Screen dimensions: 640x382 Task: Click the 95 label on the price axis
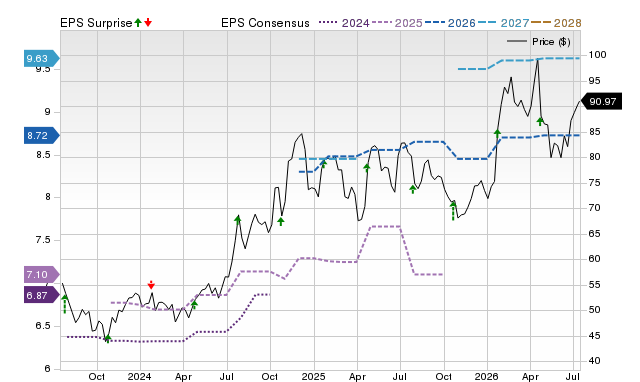pos(594,81)
